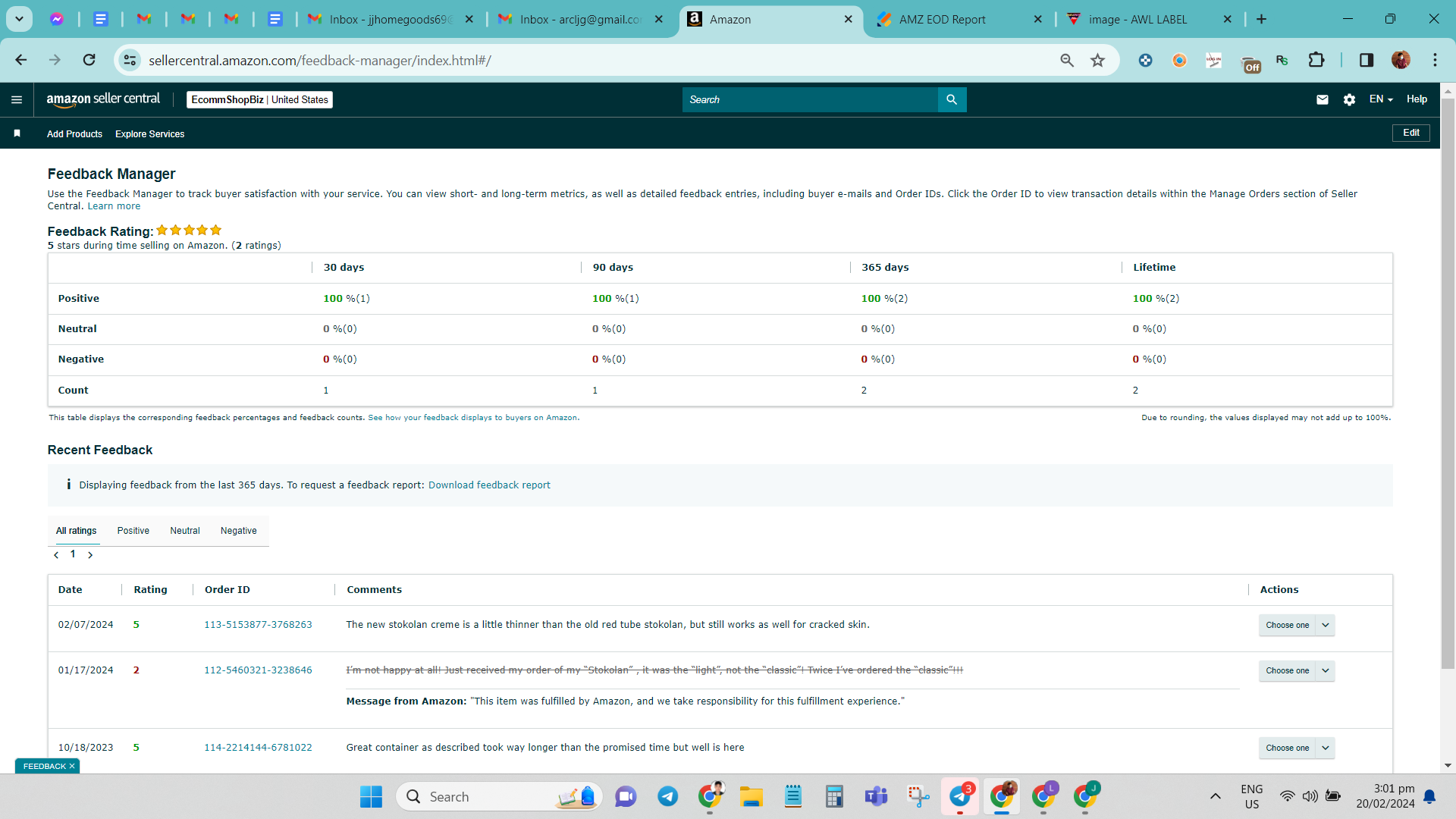Switch to the AMZ EOD Report browser tab
The image size is (1456, 819).
(959, 19)
